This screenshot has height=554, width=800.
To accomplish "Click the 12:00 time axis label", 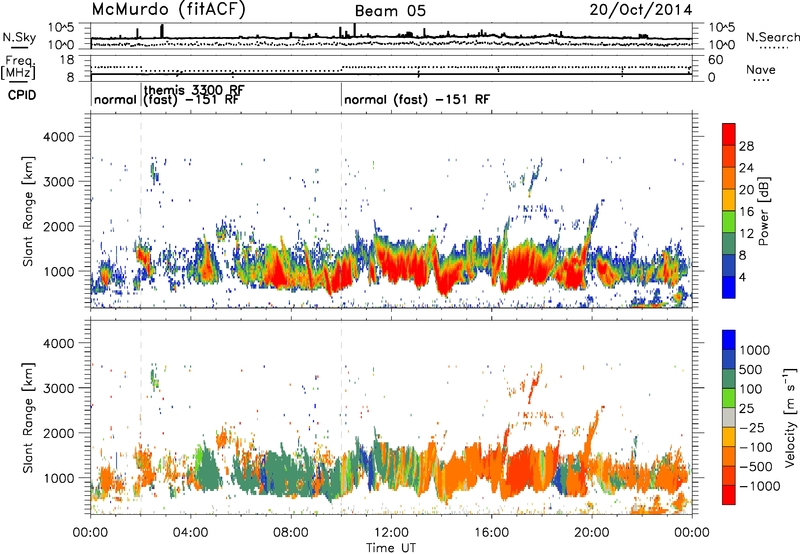I will [x=391, y=533].
